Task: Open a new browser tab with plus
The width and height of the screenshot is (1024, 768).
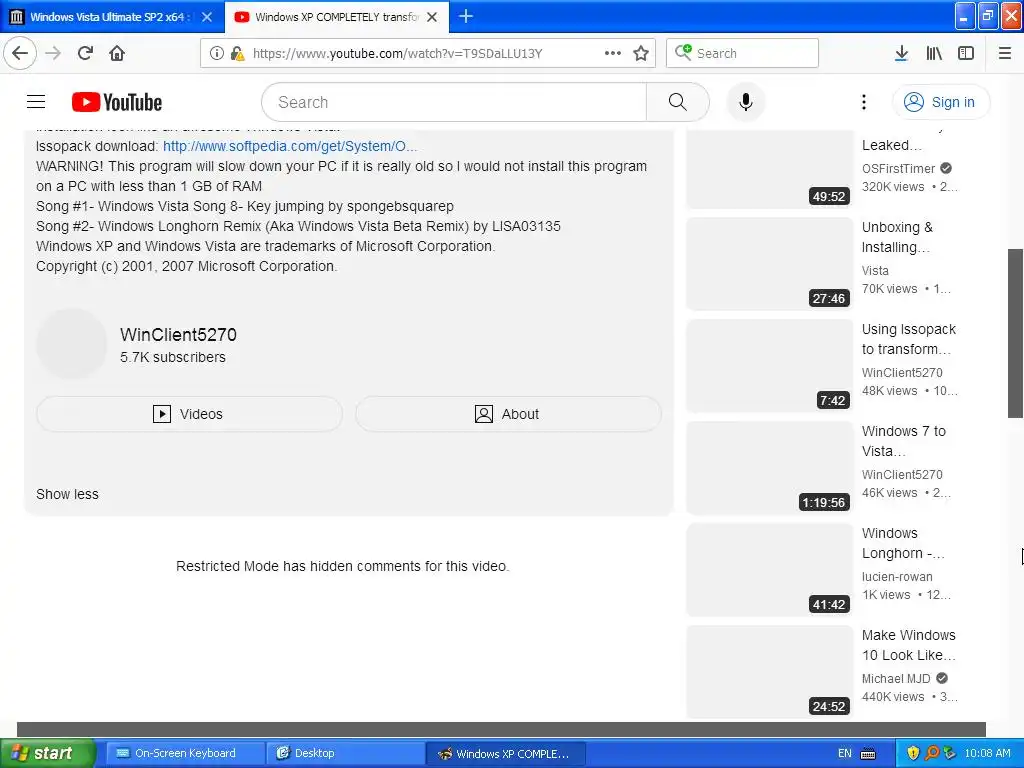Action: pos(466,16)
